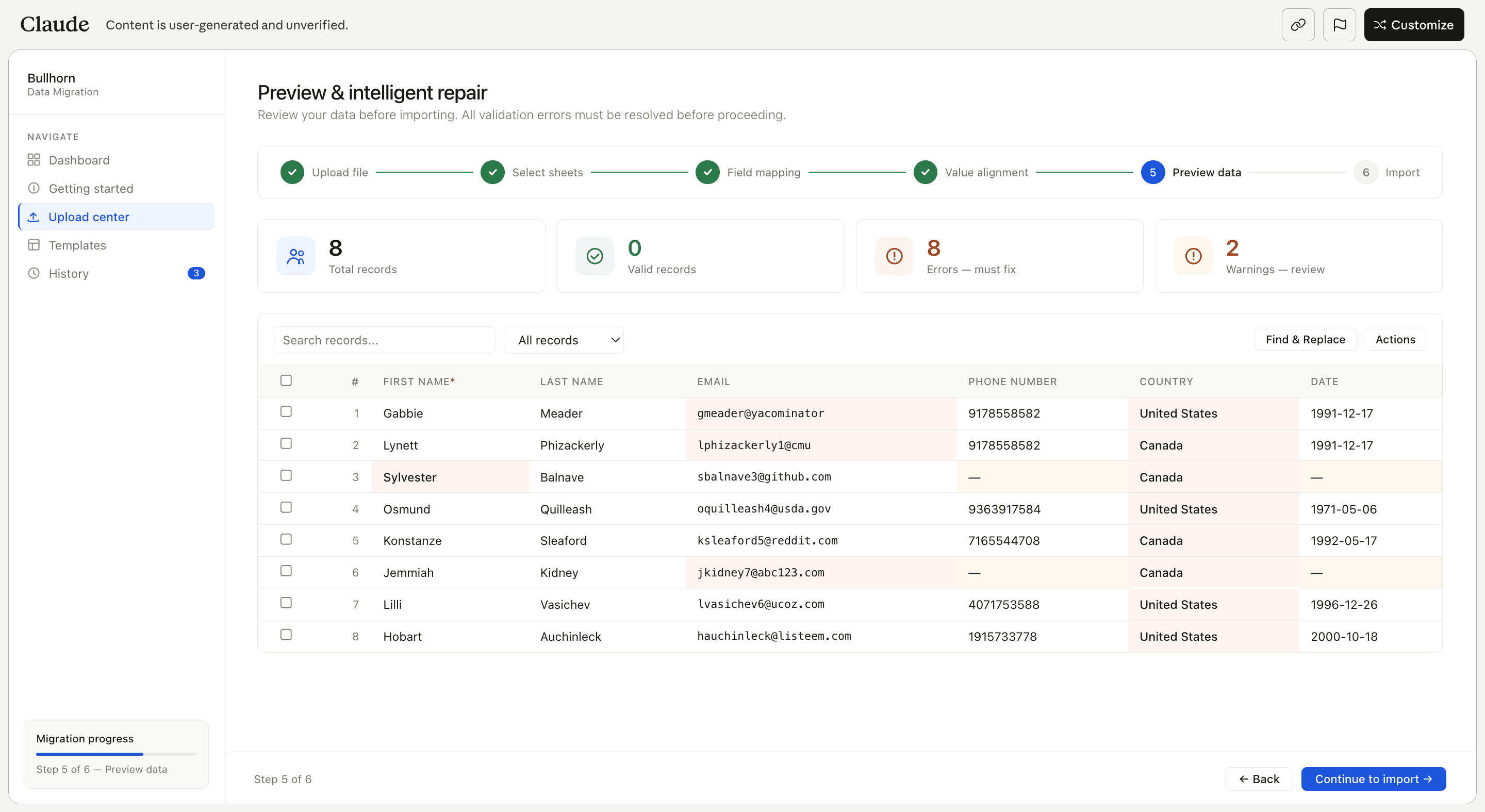Click the Country column header
The height and width of the screenshot is (812, 1485).
coord(1166,382)
